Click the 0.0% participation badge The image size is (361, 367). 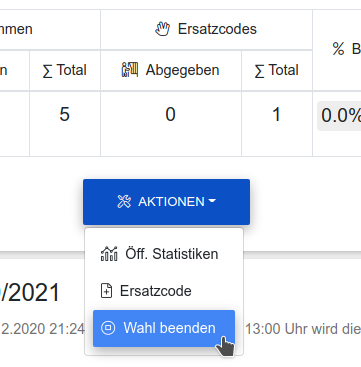339,116
